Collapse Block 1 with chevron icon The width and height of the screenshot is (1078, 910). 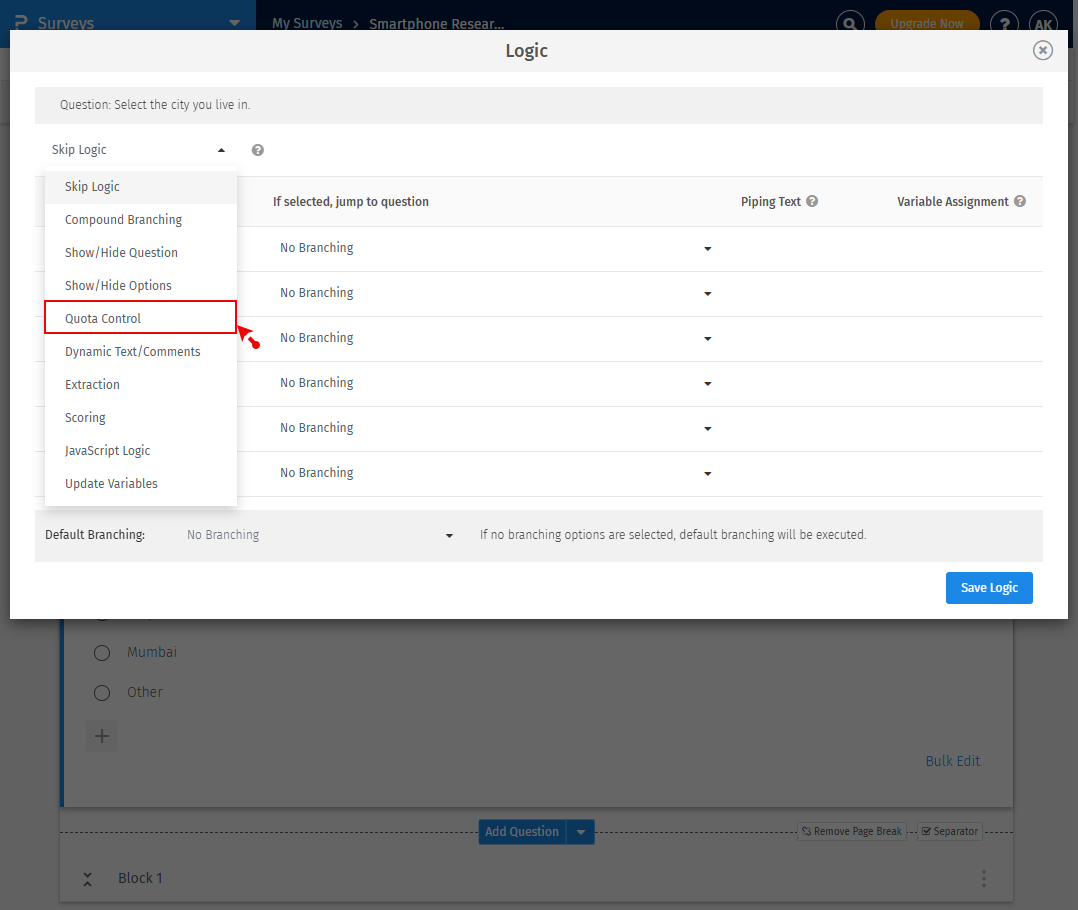coord(87,878)
